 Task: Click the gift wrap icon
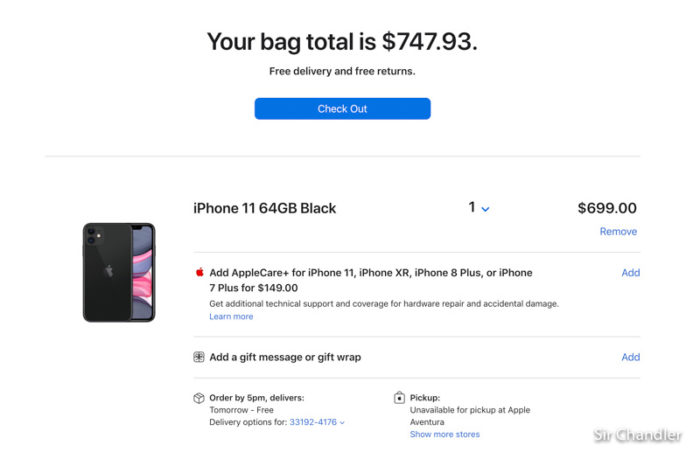tap(199, 357)
